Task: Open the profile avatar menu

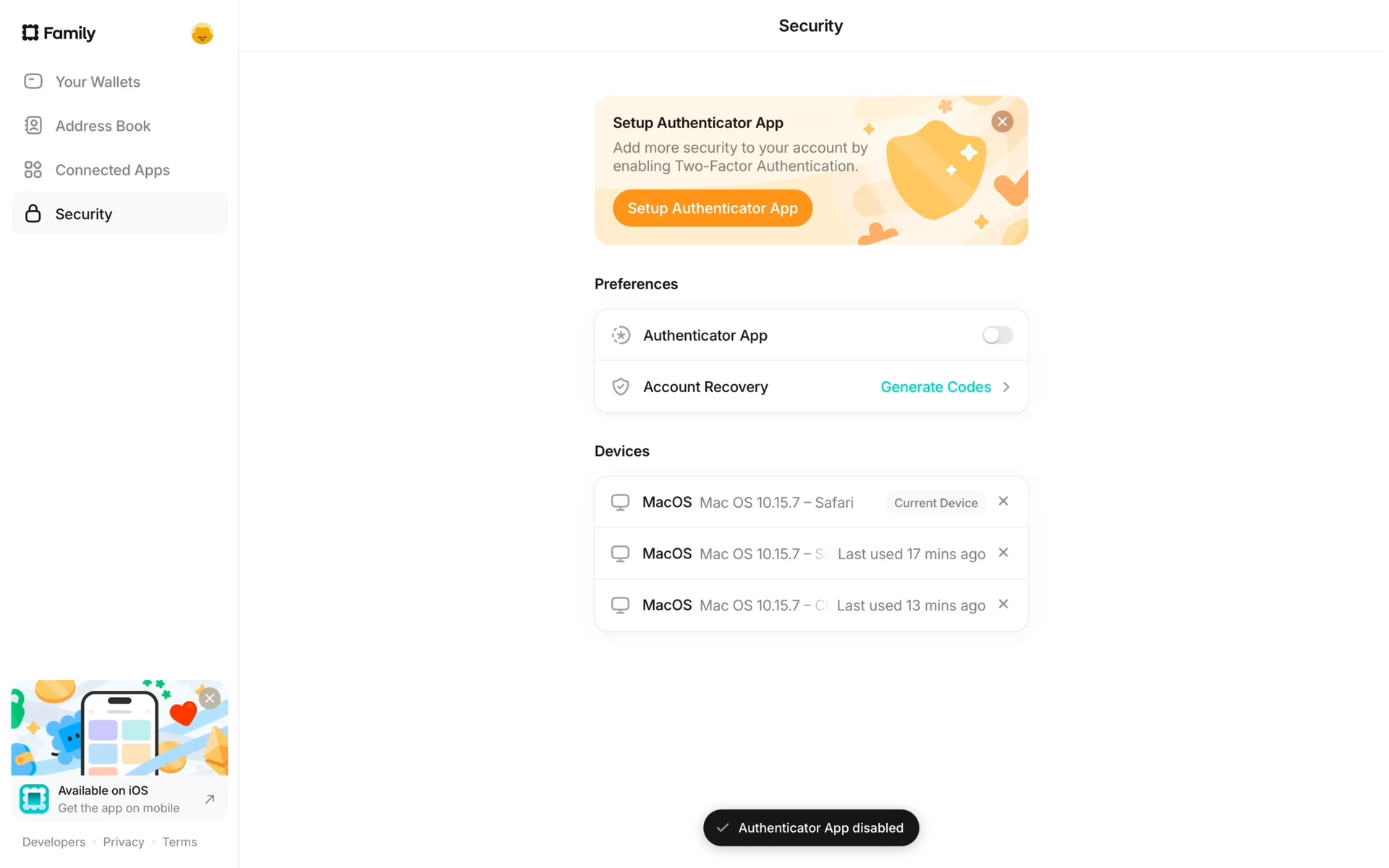Action: [x=202, y=33]
